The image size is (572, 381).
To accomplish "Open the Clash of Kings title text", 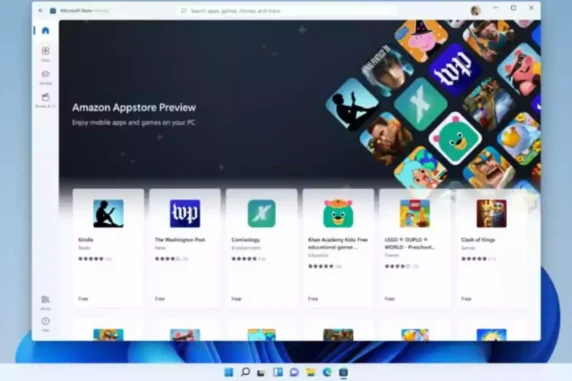I will 478,240.
